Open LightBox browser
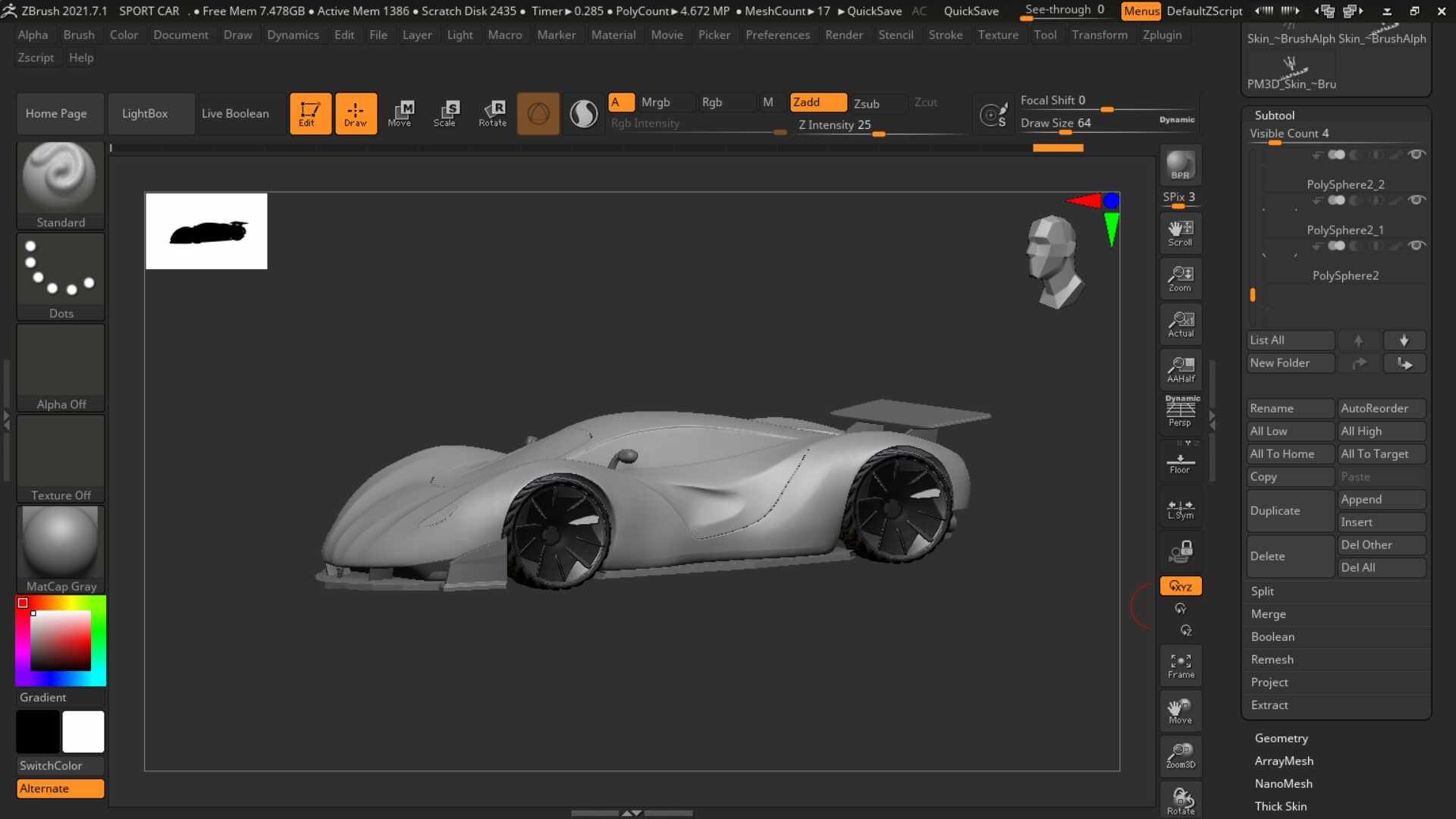Image resolution: width=1456 pixels, height=819 pixels. click(145, 113)
